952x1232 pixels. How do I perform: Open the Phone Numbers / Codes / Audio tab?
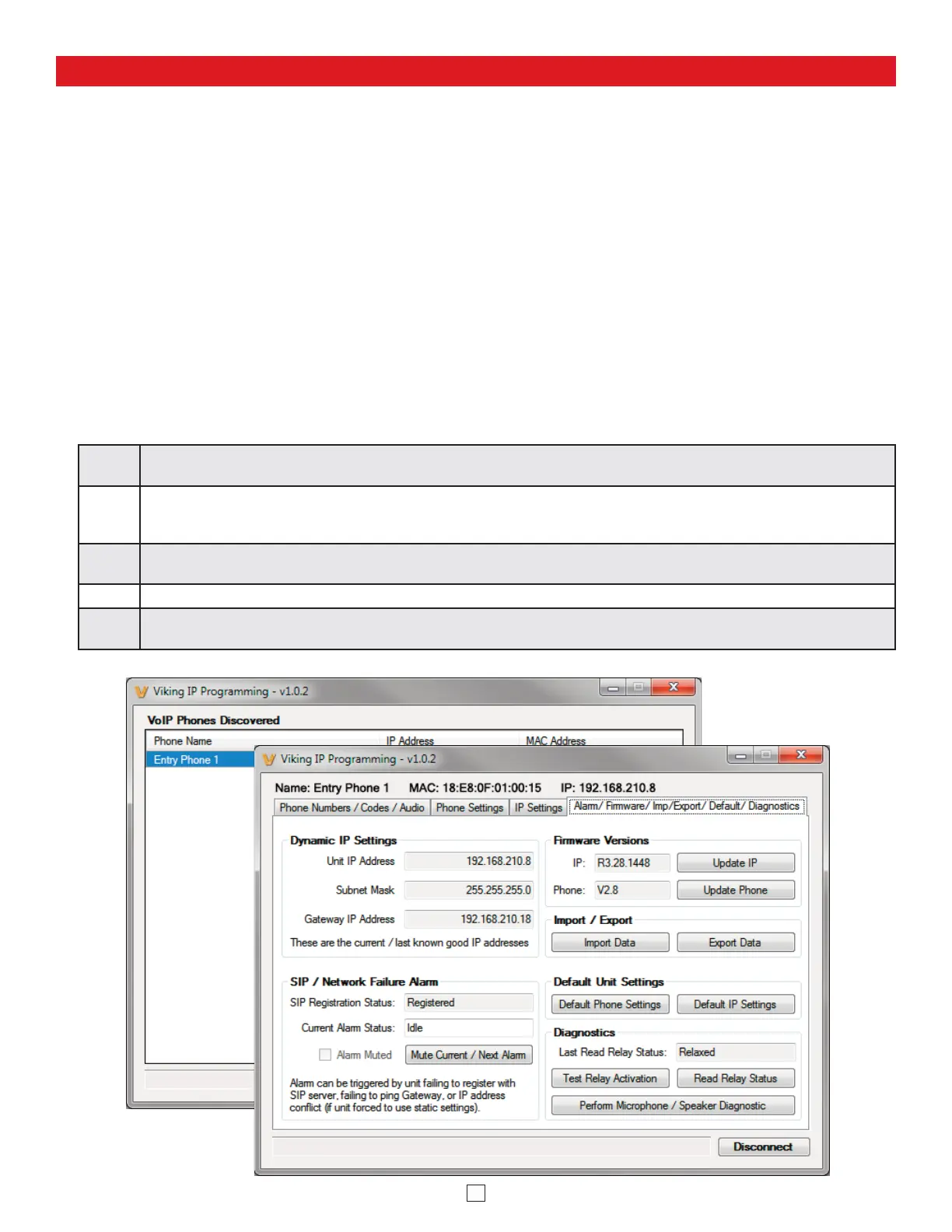point(352,807)
